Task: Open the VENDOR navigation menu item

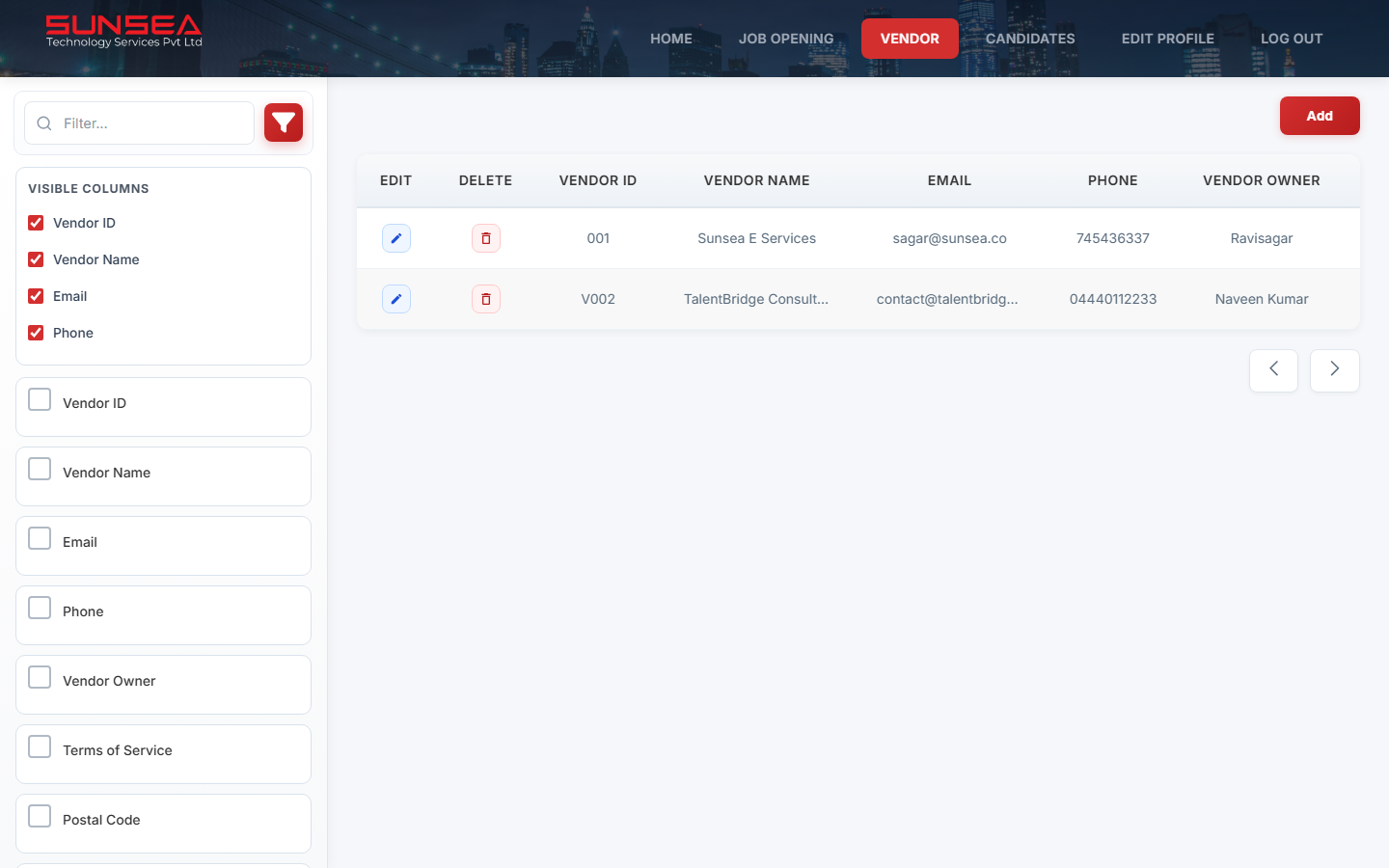Action: (910, 39)
